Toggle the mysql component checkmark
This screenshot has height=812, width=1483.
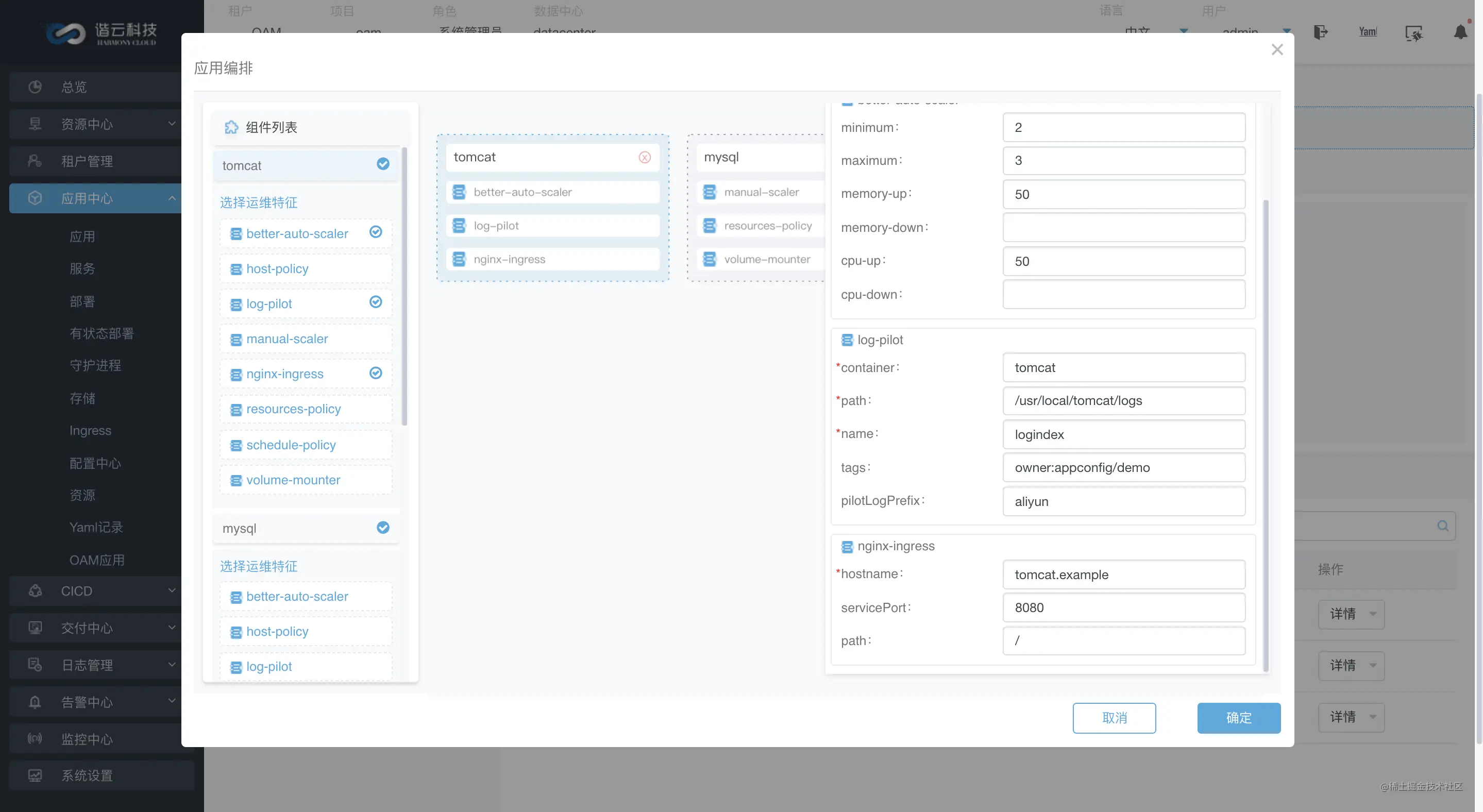click(x=383, y=528)
